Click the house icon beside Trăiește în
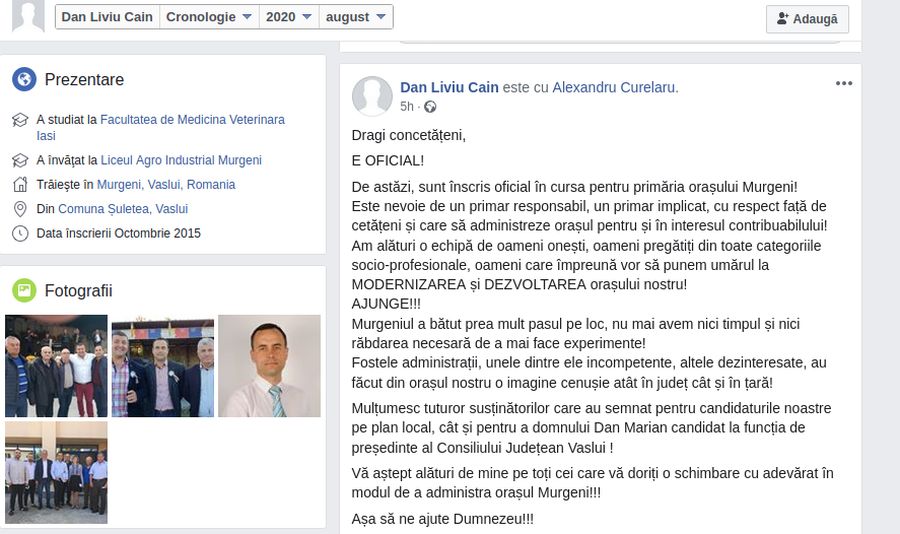Screen dimensions: 900x534 pos(20,184)
